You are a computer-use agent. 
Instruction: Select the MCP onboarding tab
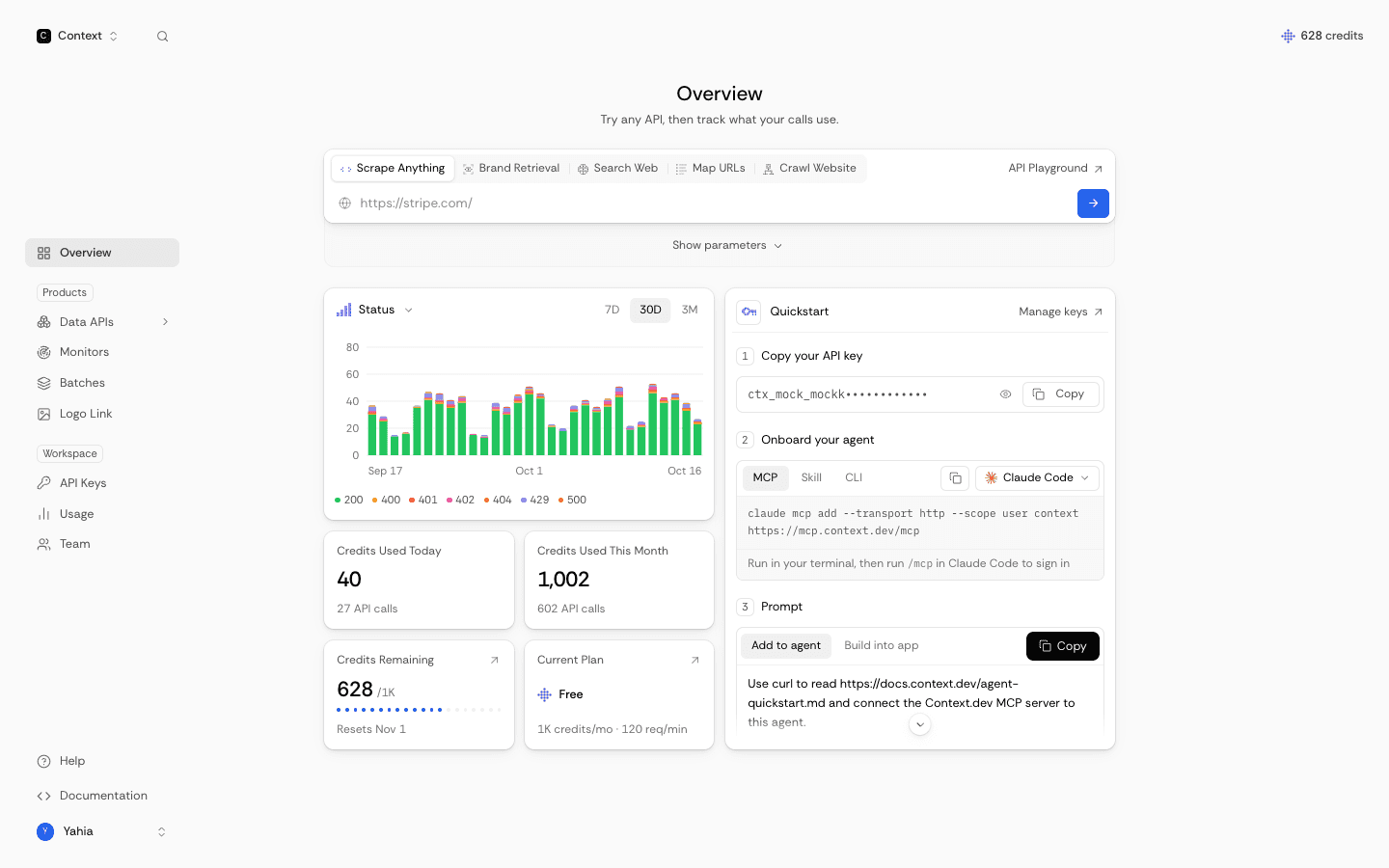click(x=765, y=477)
